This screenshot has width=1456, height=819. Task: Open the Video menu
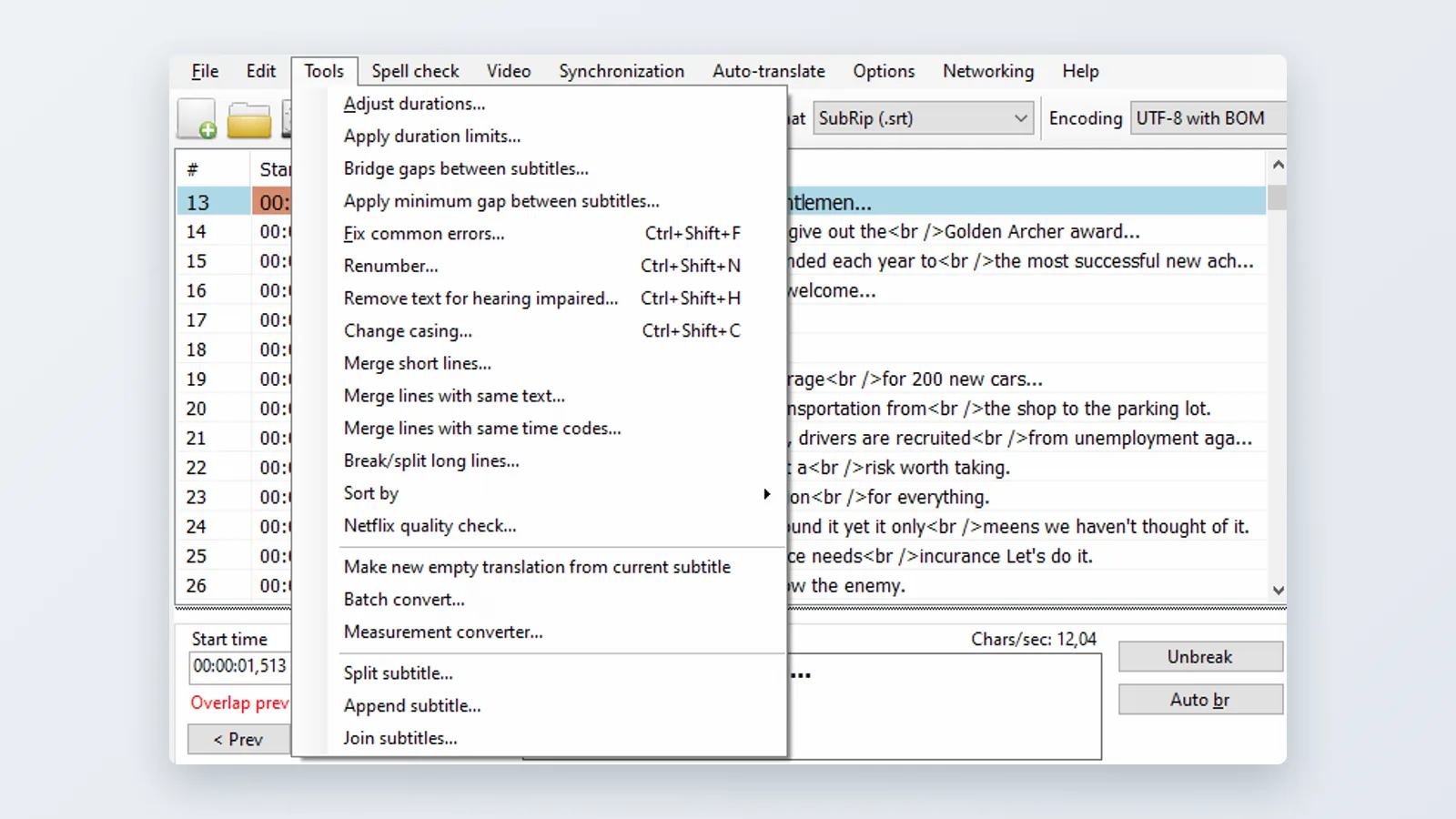509,71
